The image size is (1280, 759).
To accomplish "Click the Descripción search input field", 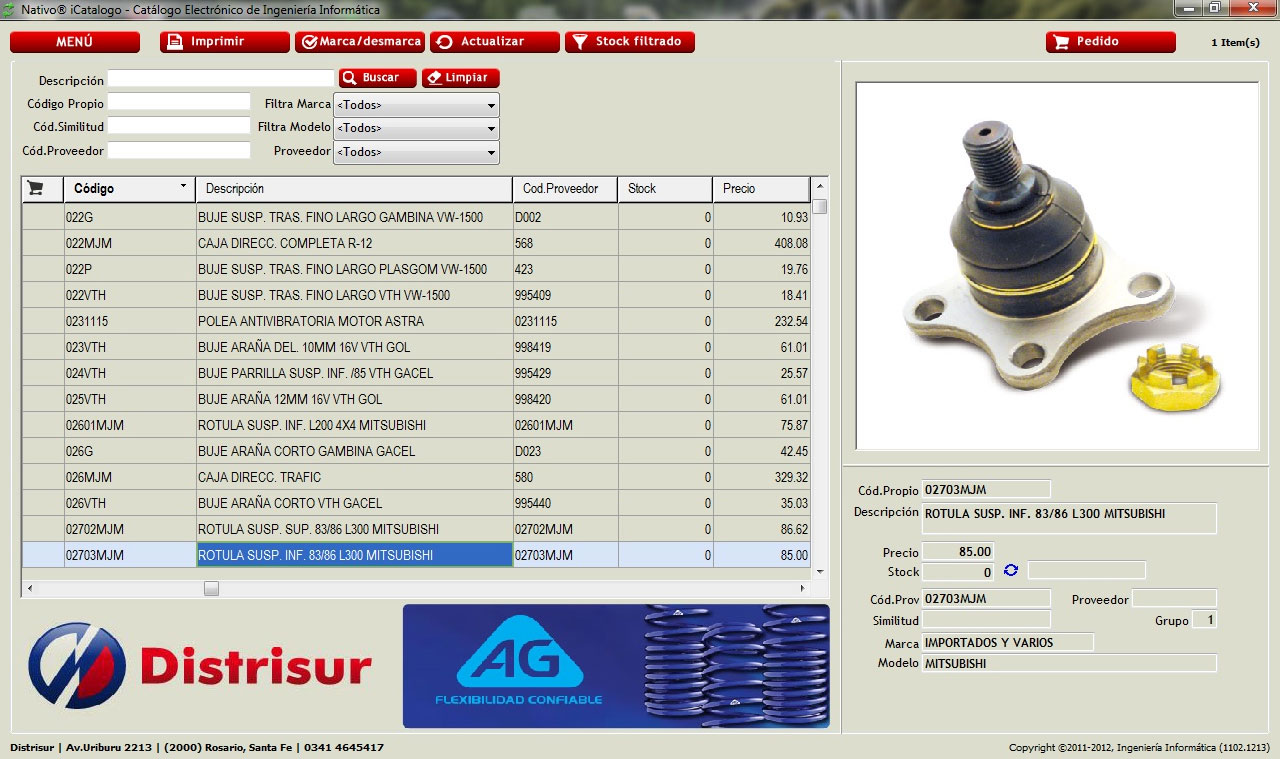I will (x=220, y=78).
